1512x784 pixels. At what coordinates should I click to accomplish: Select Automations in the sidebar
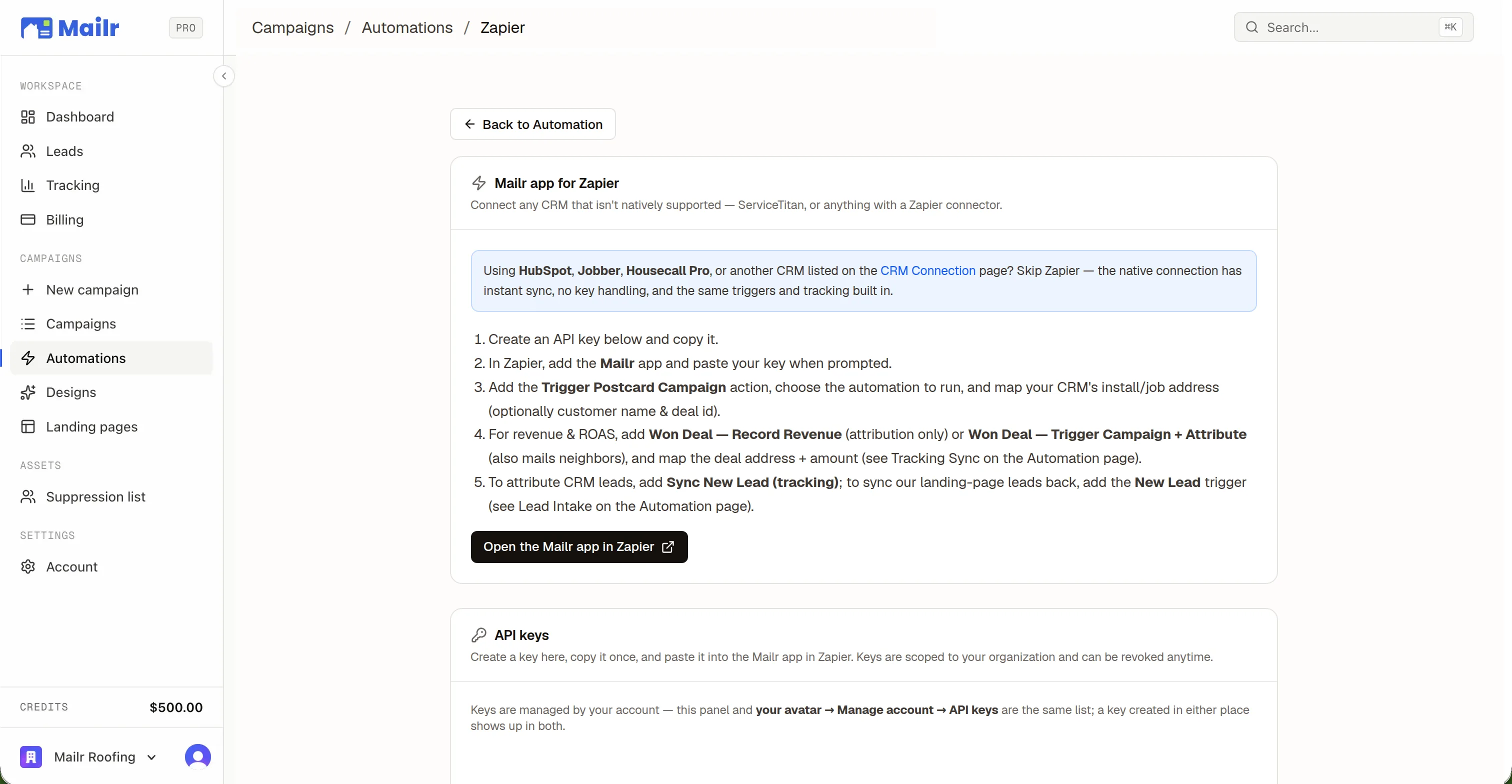pos(111,358)
